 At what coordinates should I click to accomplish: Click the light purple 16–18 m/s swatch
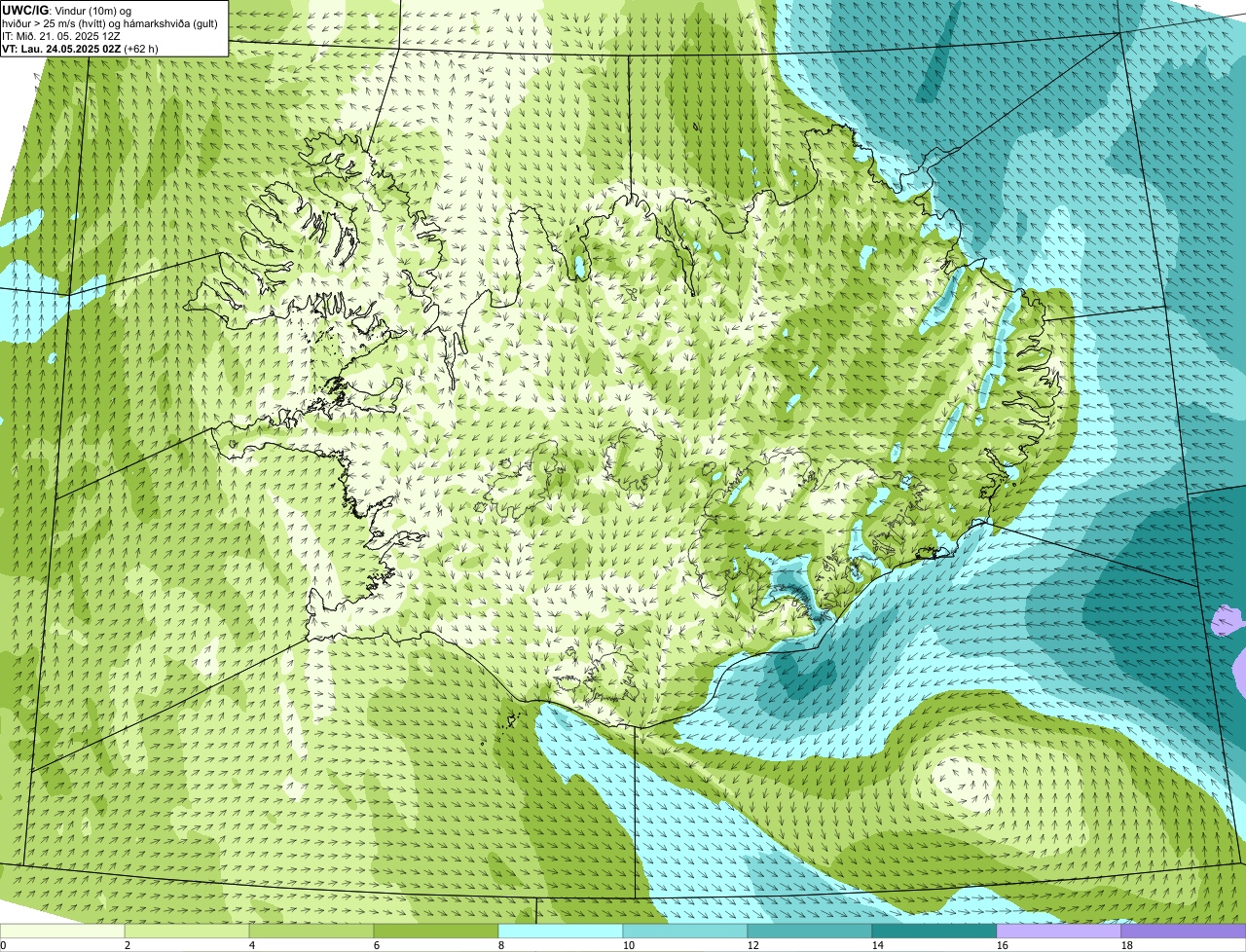[1059, 931]
